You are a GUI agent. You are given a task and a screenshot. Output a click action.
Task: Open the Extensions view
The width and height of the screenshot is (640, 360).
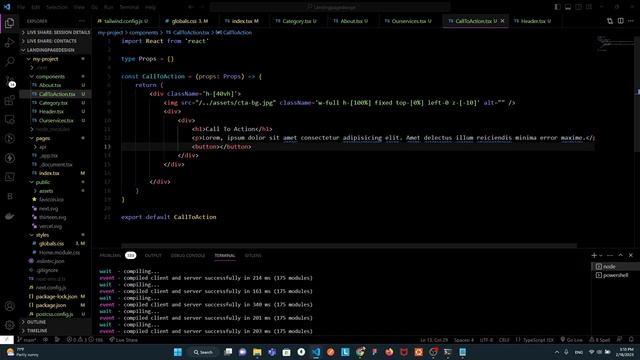tap(9, 100)
